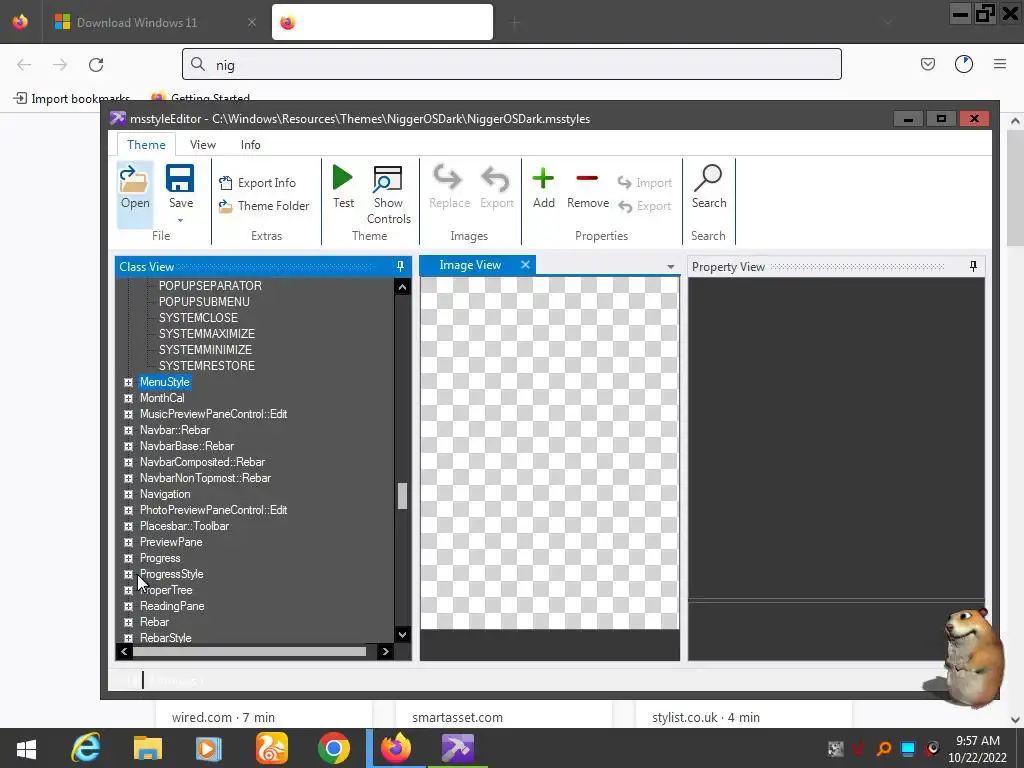Select NavbarNonTopmost::Rebar tree item
The height and width of the screenshot is (768, 1024).
pyautogui.click(x=205, y=478)
